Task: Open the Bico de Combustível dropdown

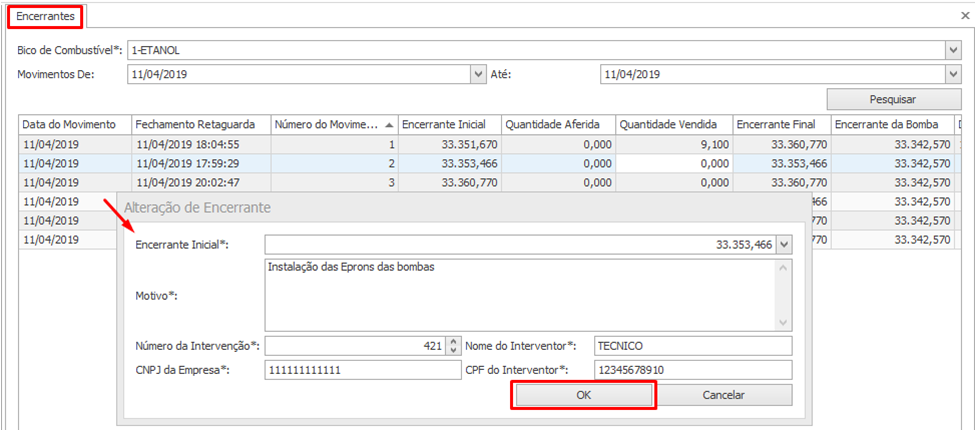Action: pyautogui.click(x=954, y=50)
